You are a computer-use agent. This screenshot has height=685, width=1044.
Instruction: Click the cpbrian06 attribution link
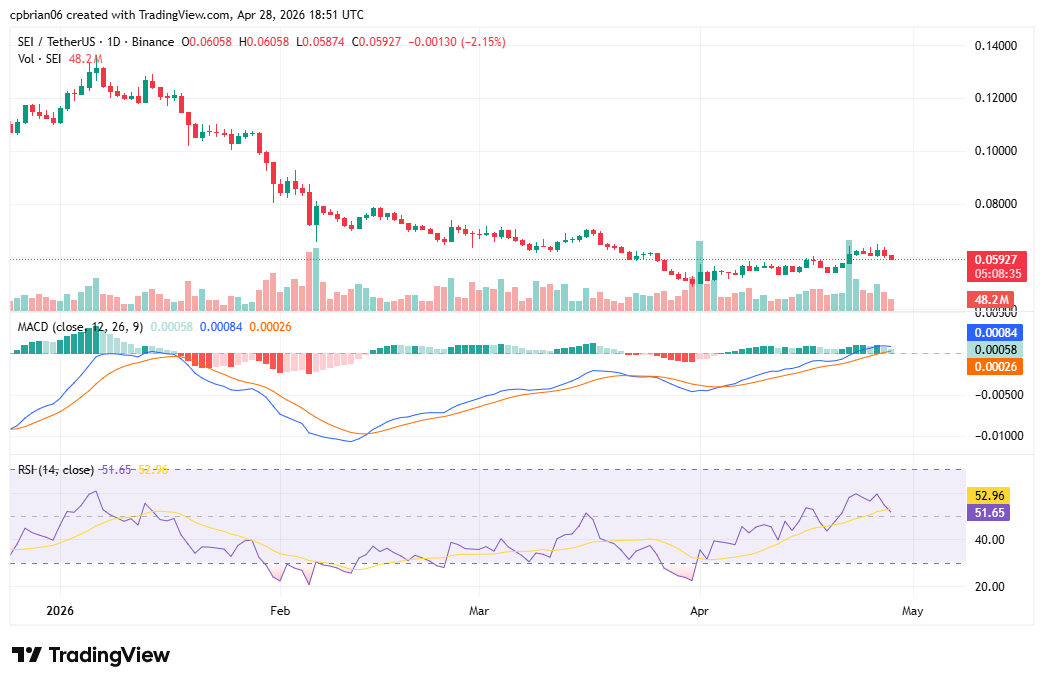[36, 14]
